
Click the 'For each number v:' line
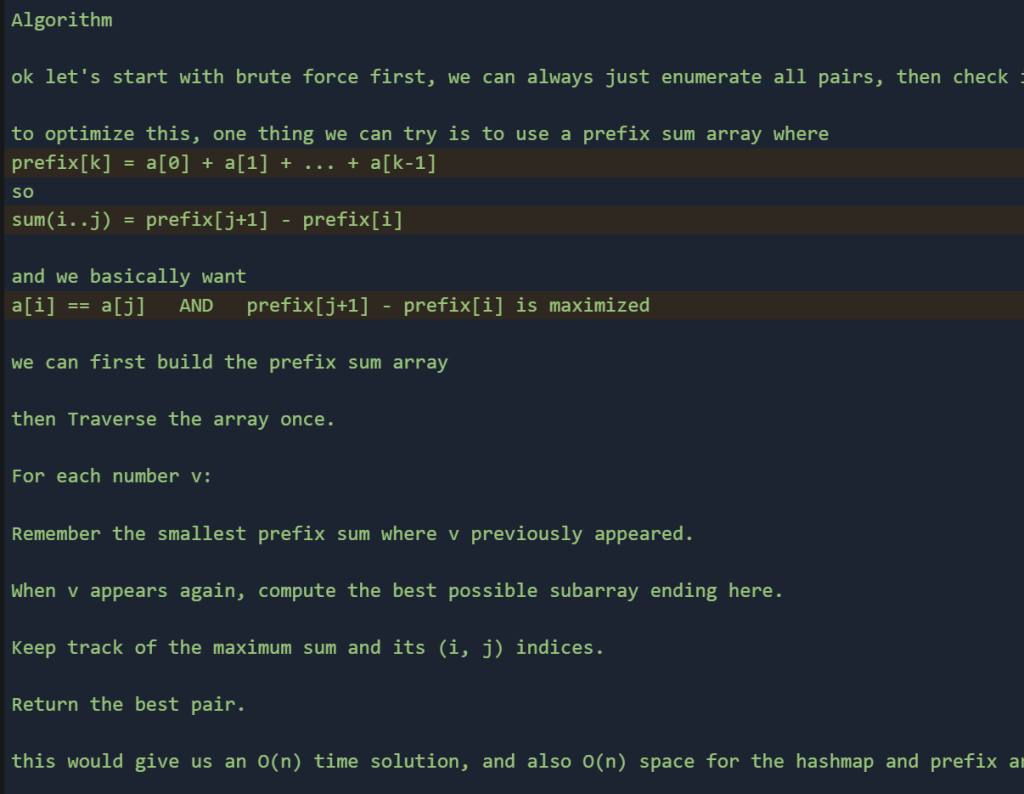[112, 476]
